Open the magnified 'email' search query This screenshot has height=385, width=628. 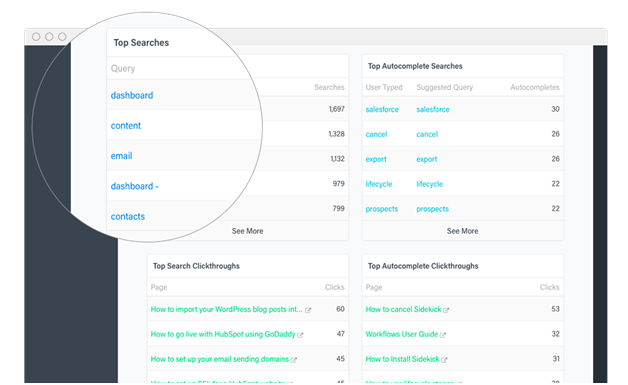(x=121, y=156)
